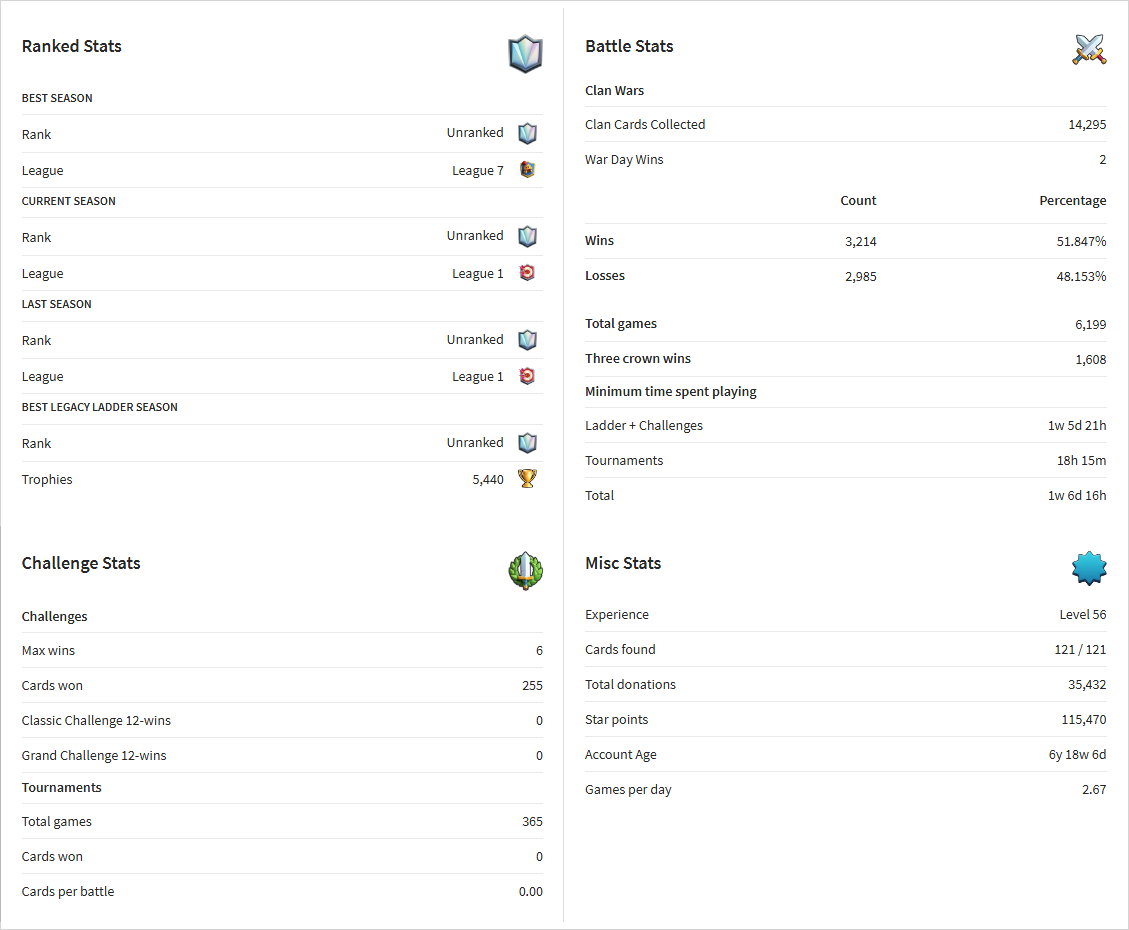Image resolution: width=1129 pixels, height=930 pixels.
Task: Click the Grand Challenge 12-wins row label
Action: pyautogui.click(x=94, y=756)
